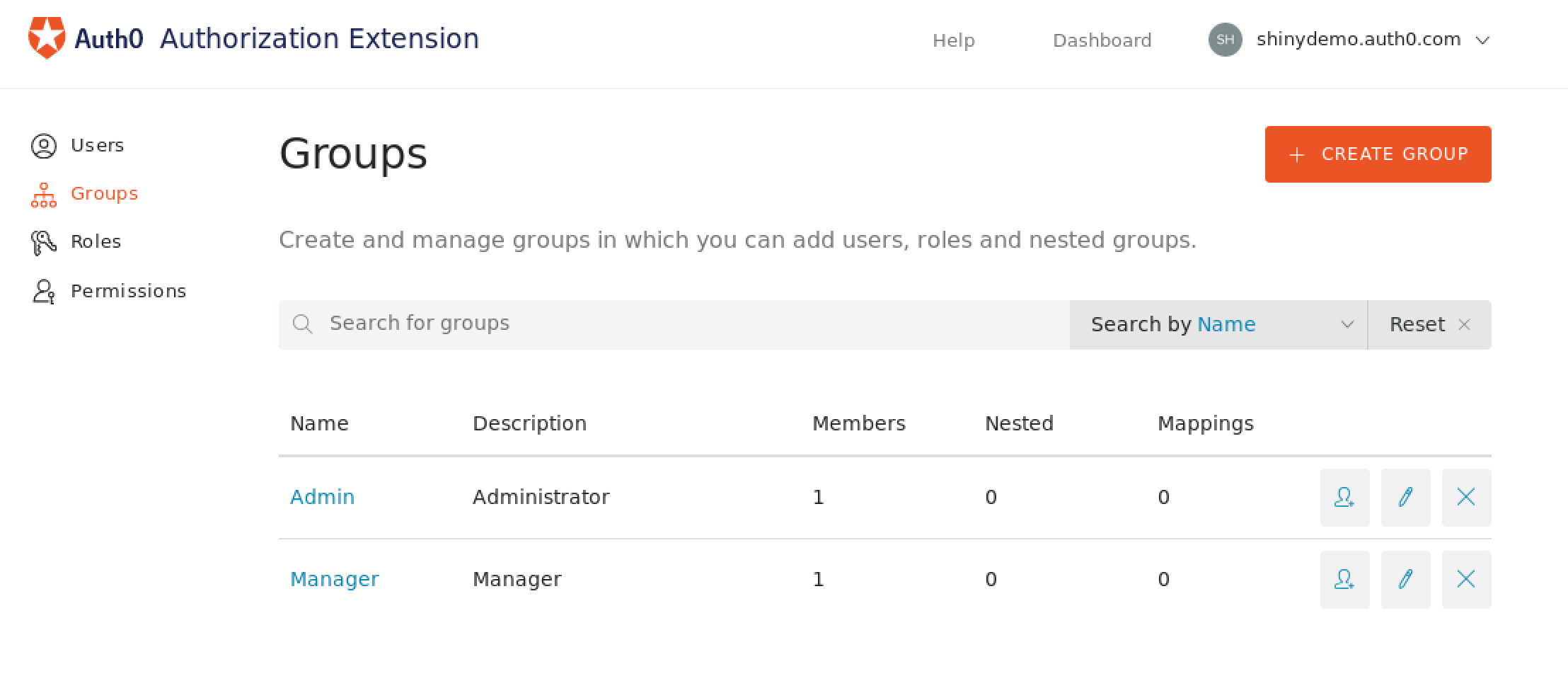1568x681 pixels.
Task: Delete the Manager group with X icon
Action: (x=1466, y=580)
